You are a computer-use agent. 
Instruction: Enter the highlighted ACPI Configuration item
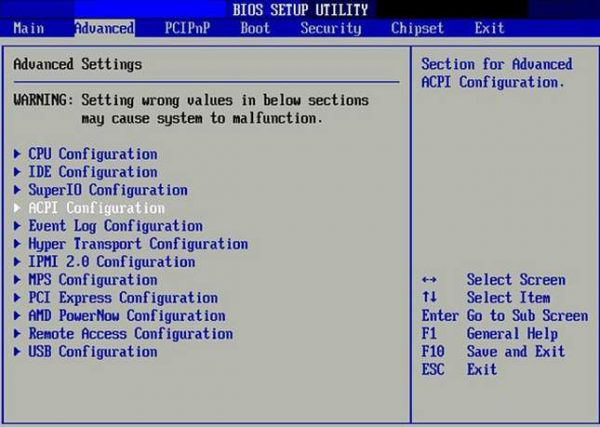point(96,208)
